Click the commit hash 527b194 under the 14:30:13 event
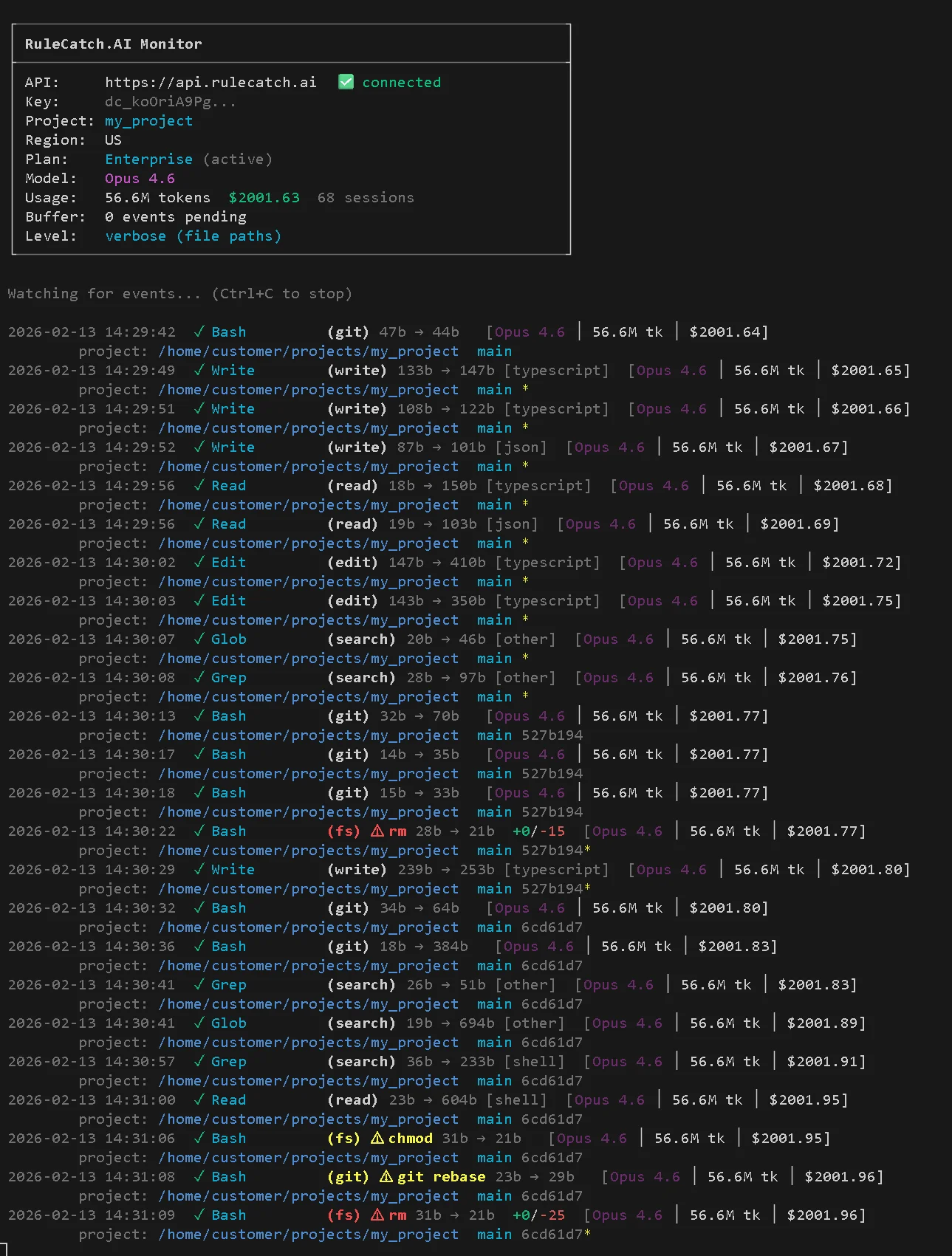 point(552,735)
